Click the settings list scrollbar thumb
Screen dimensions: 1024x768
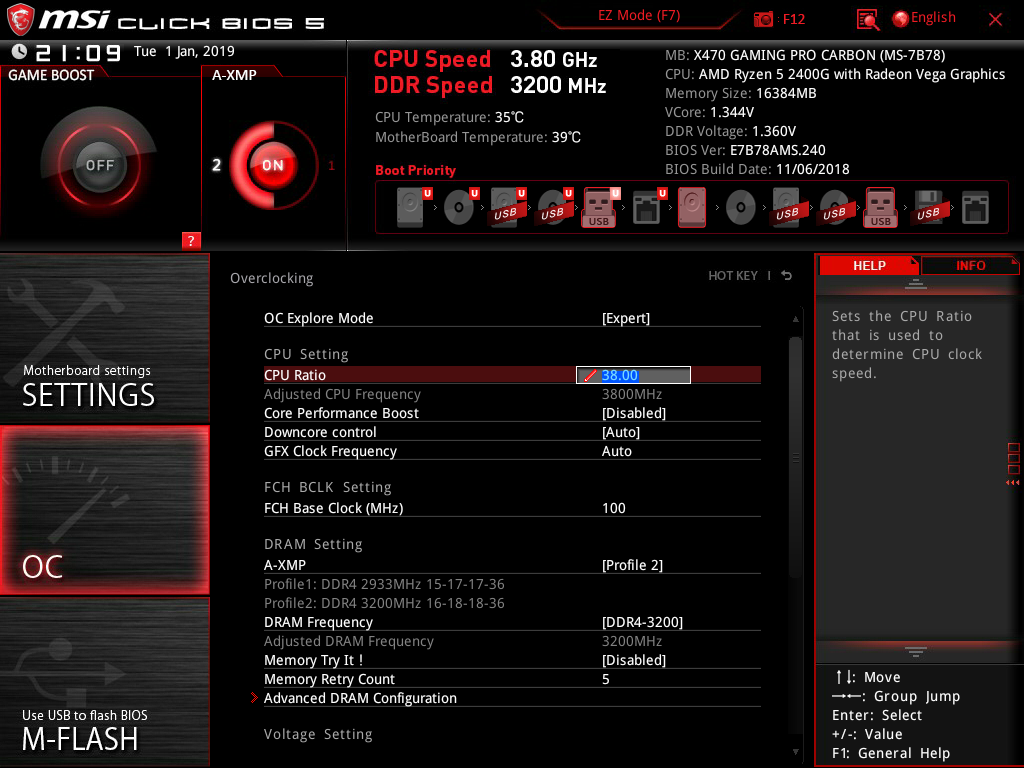coord(795,456)
